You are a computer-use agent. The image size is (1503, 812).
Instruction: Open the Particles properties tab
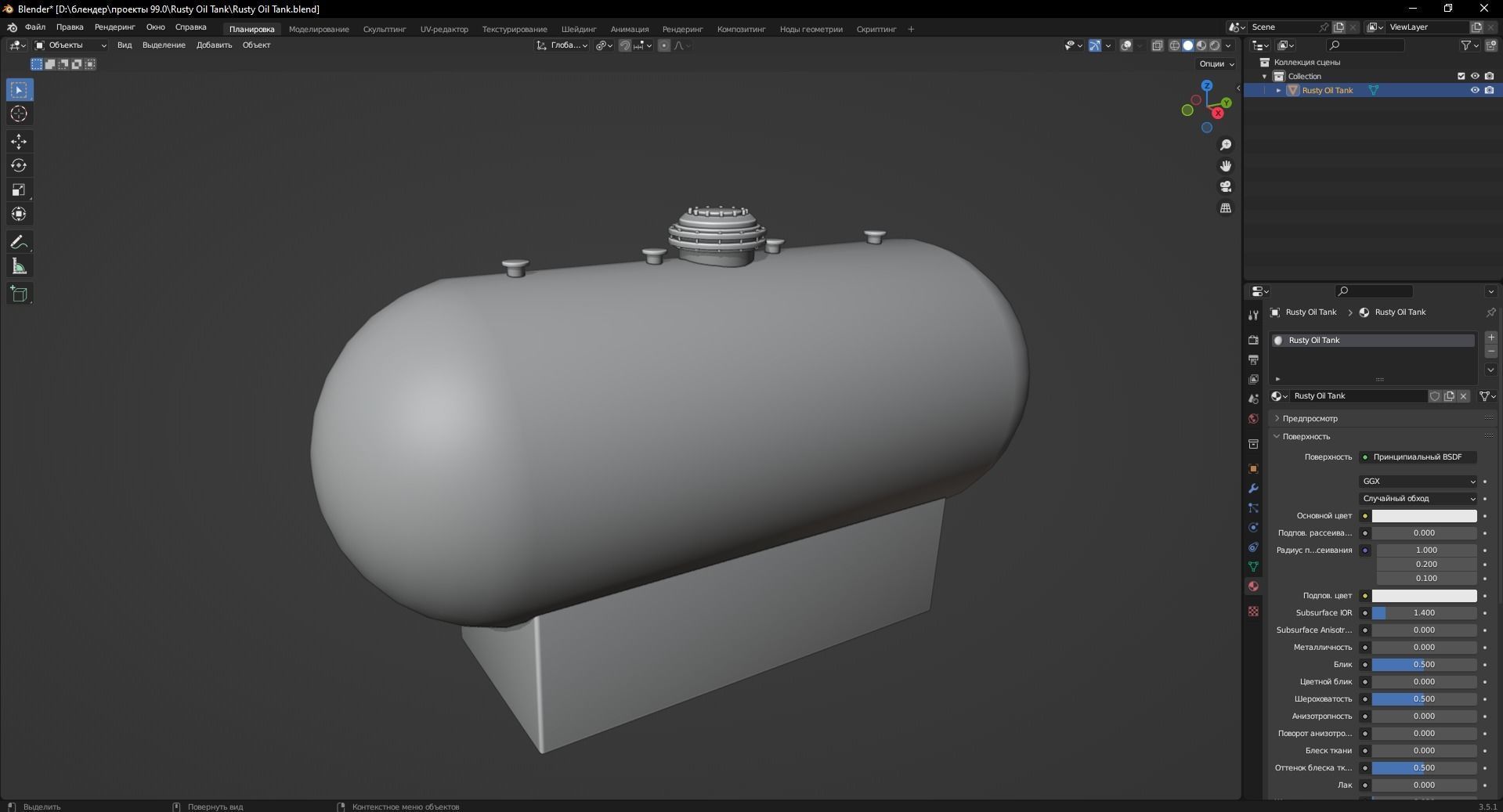click(x=1253, y=507)
